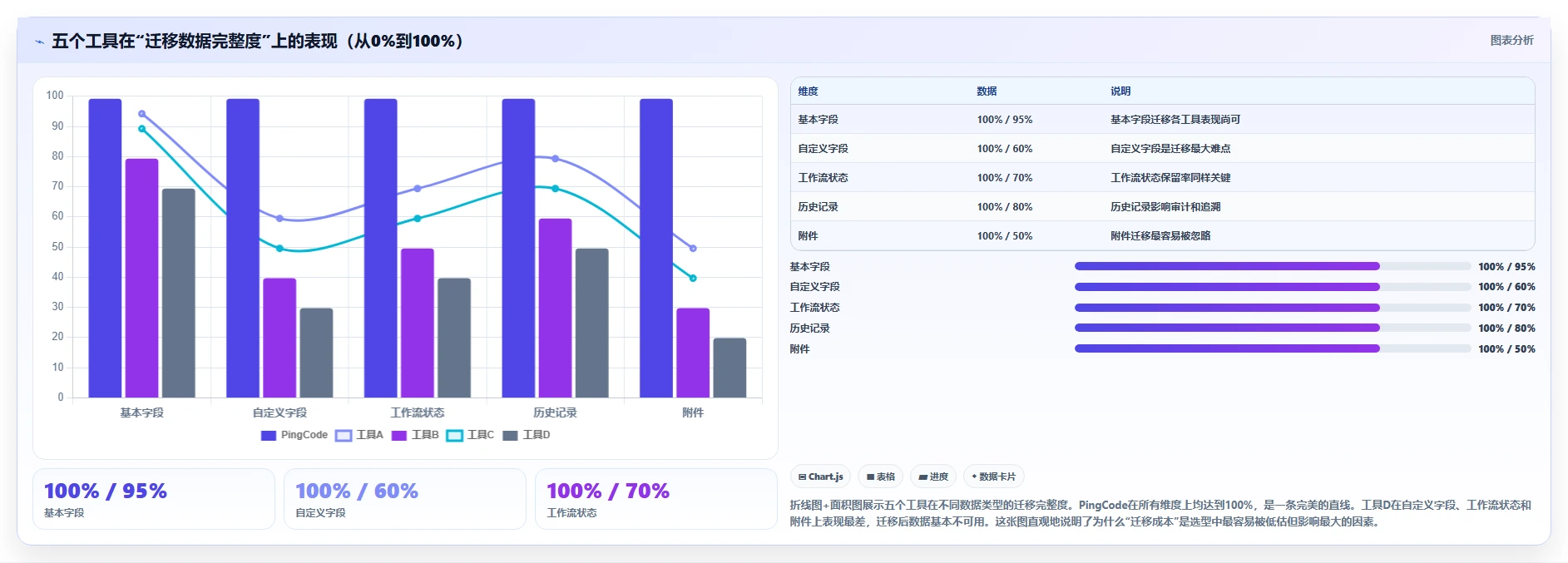Click the note 历史记录影响审计和追溯

(1165, 207)
